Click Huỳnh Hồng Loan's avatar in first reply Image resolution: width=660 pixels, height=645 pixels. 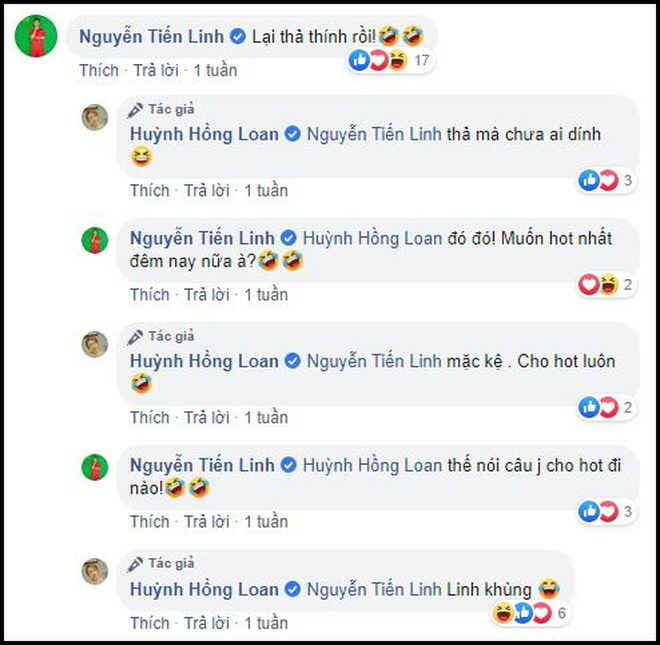95,116
